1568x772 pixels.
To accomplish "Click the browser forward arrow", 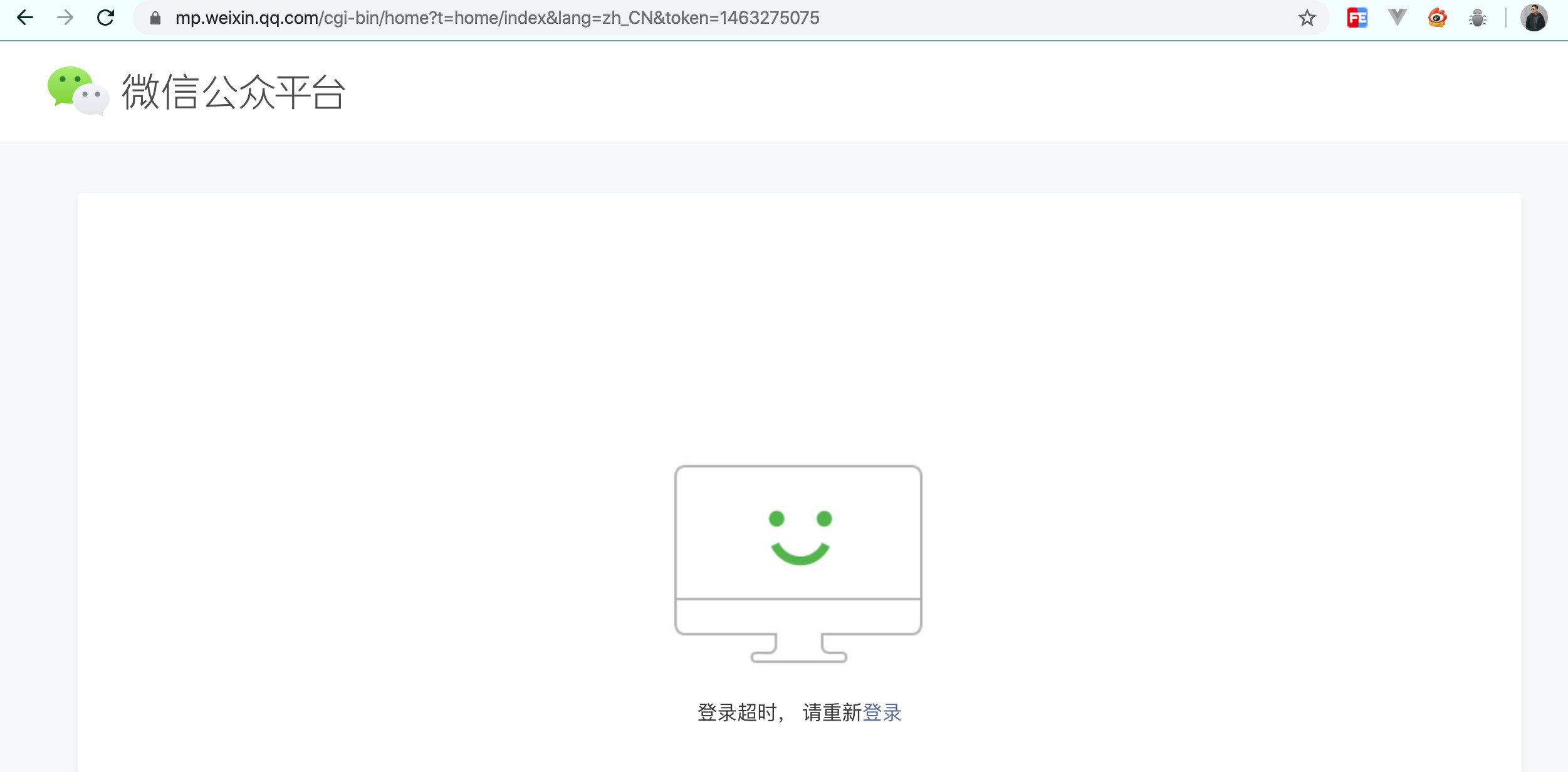I will 65,18.
